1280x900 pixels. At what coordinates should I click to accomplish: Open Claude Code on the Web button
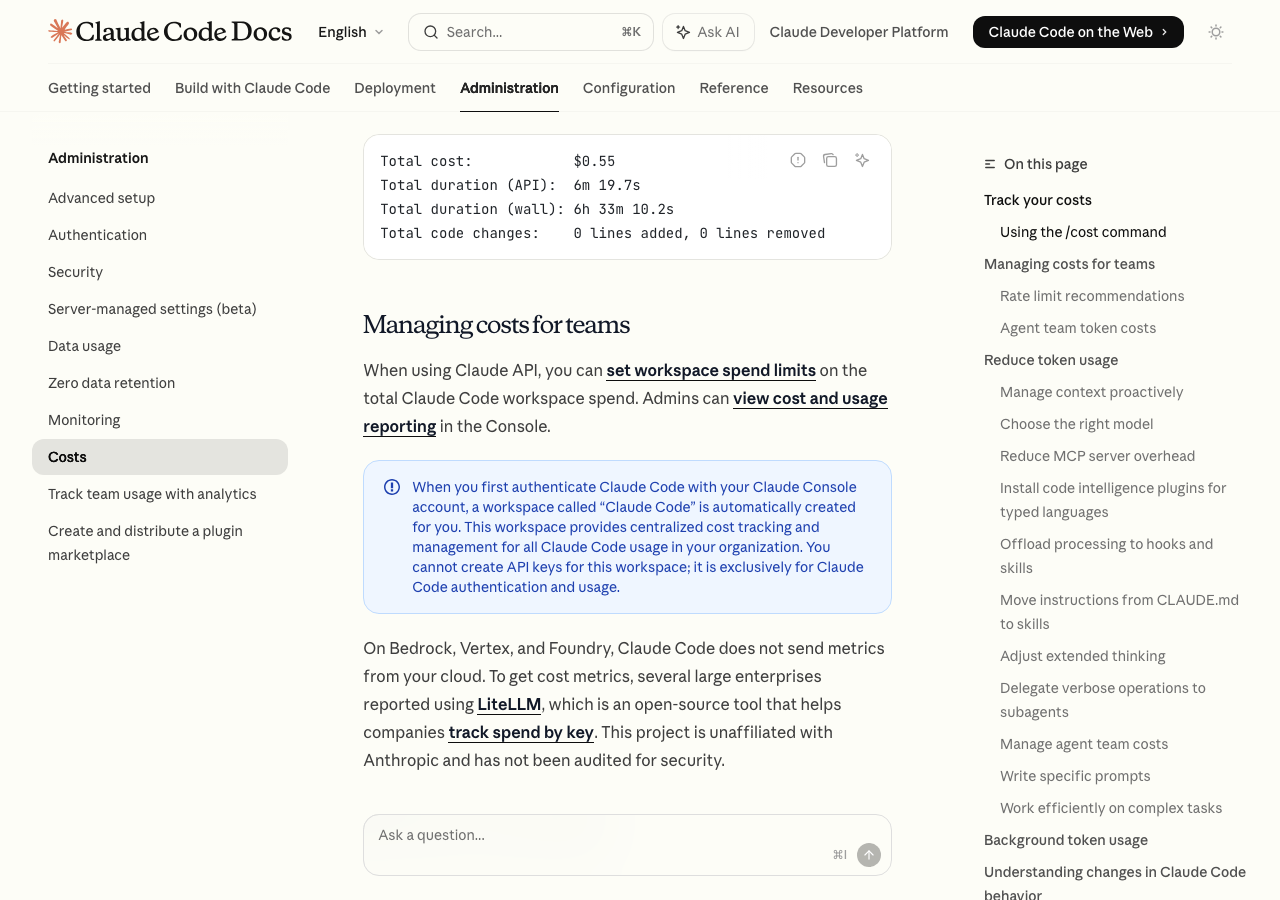(1077, 32)
